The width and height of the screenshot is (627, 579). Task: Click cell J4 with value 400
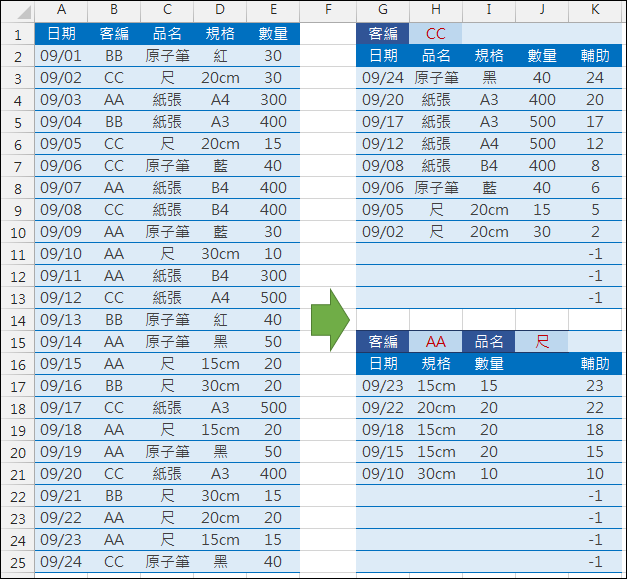pyautogui.click(x=542, y=100)
